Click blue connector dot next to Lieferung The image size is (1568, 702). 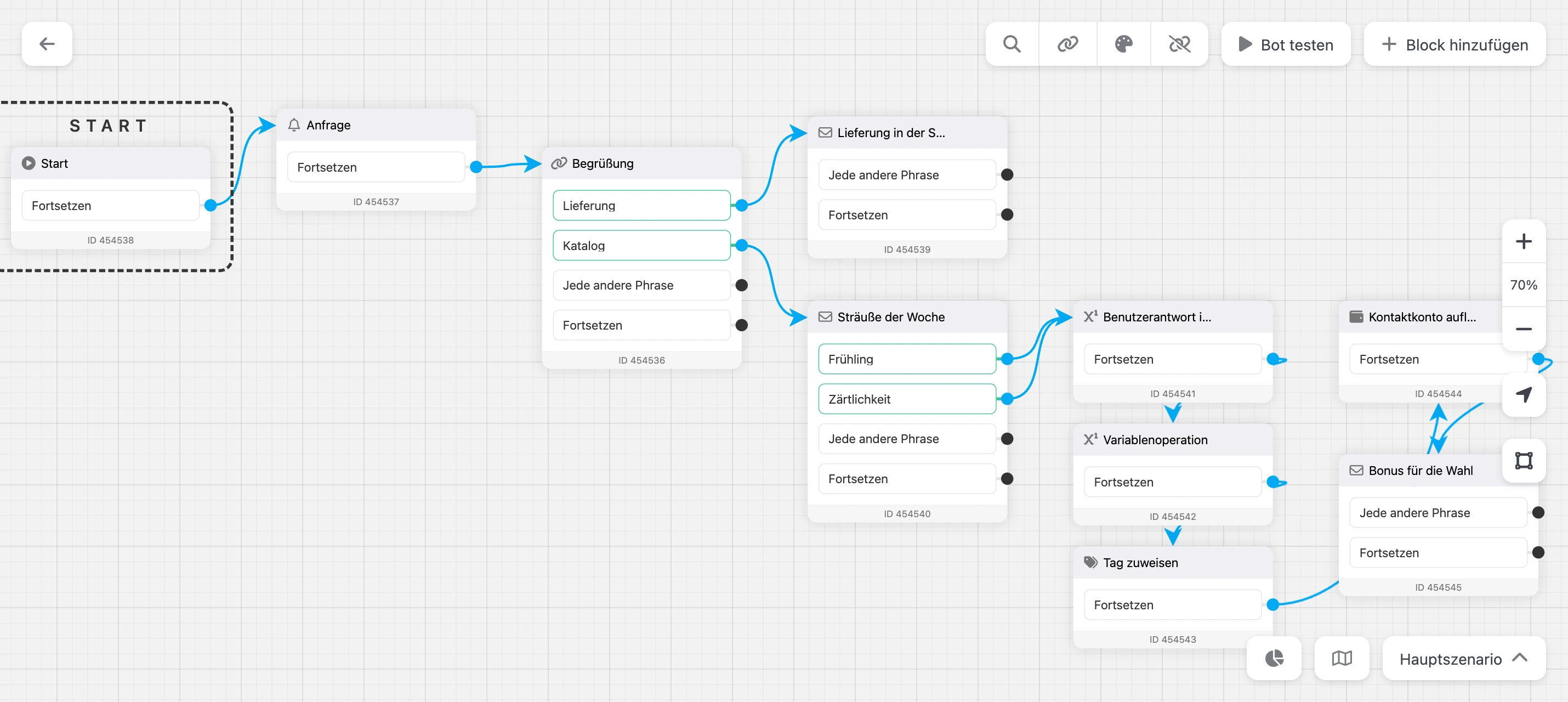(741, 206)
